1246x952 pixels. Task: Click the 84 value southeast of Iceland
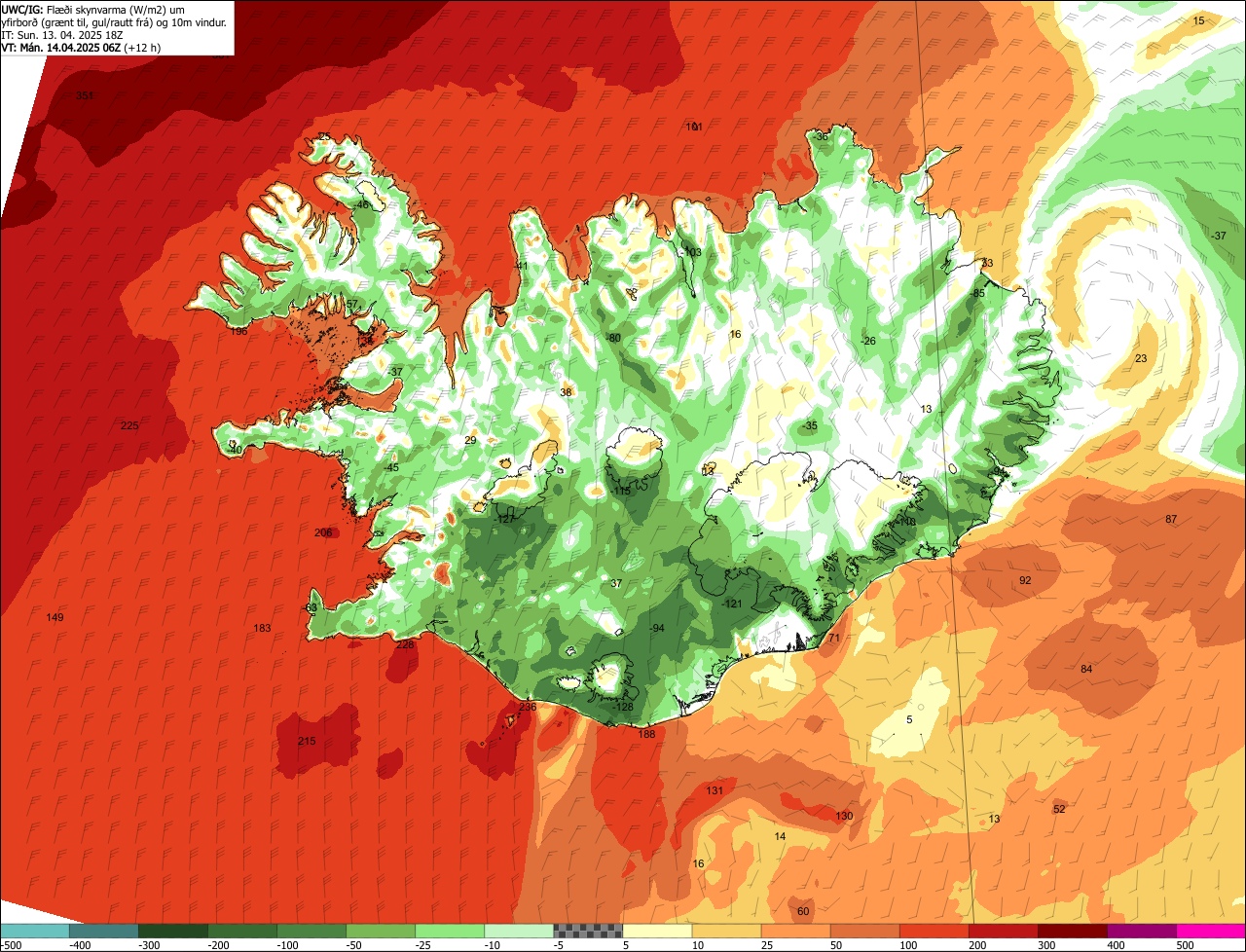point(1086,669)
